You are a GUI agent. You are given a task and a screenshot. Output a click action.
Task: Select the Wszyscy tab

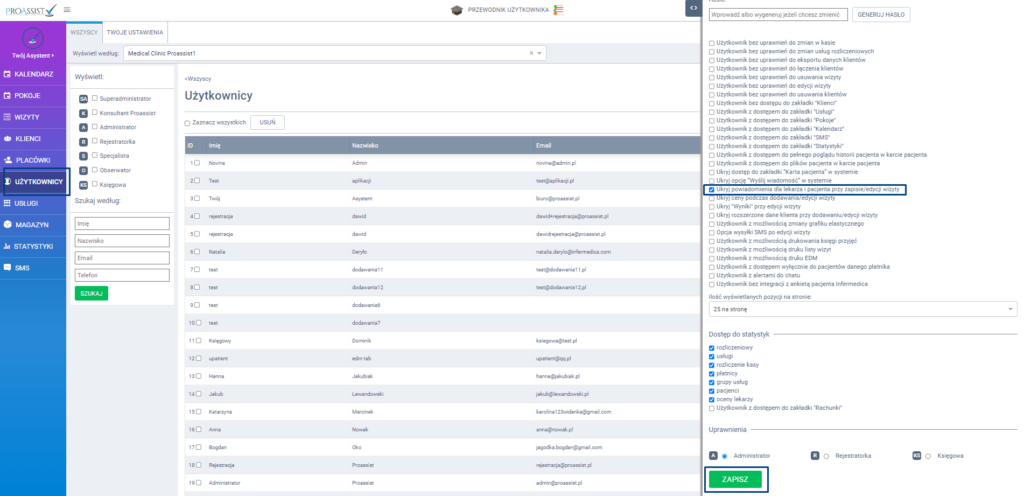coord(84,31)
